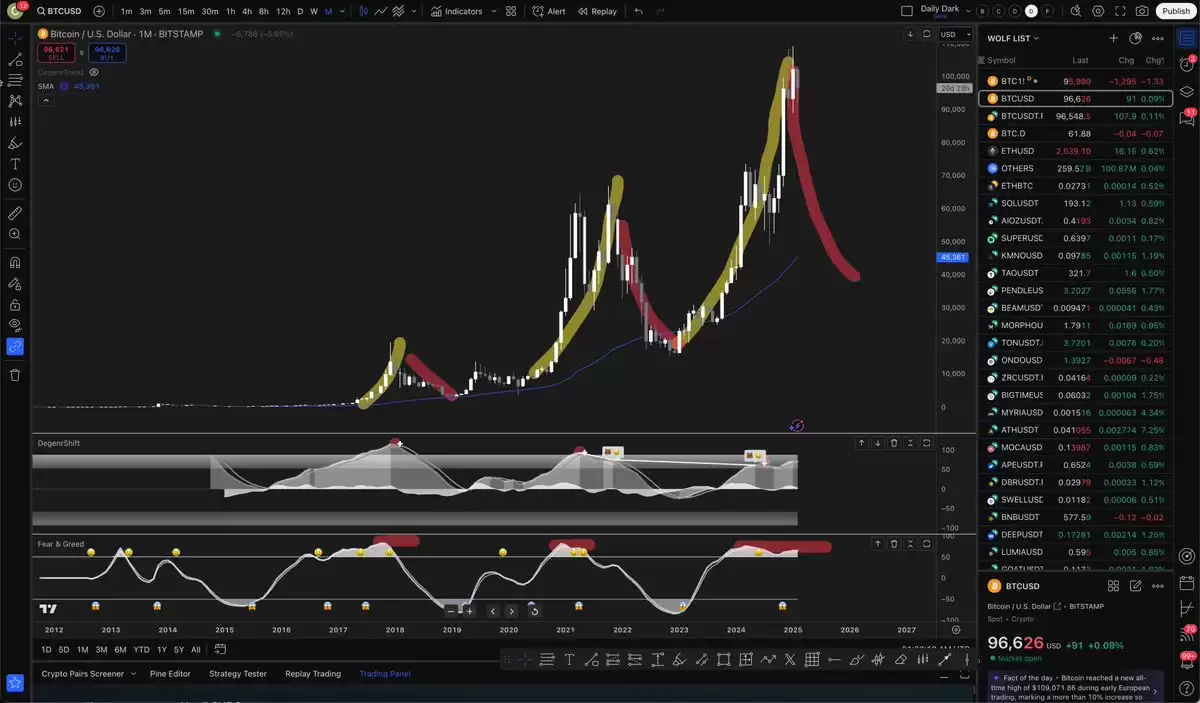Click the blue BUY price button

pos(107,52)
